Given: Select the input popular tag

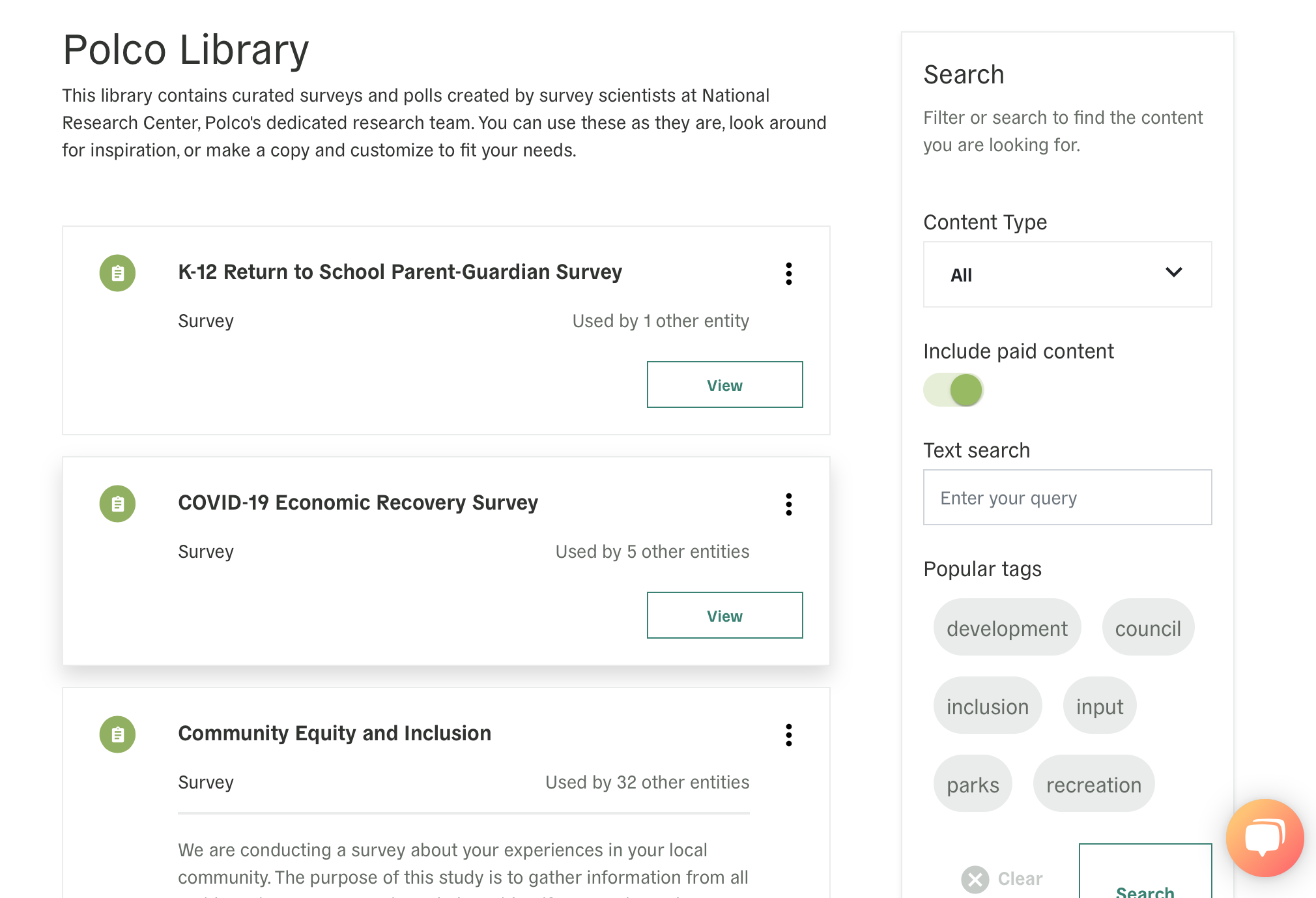Looking at the screenshot, I should coord(1100,706).
